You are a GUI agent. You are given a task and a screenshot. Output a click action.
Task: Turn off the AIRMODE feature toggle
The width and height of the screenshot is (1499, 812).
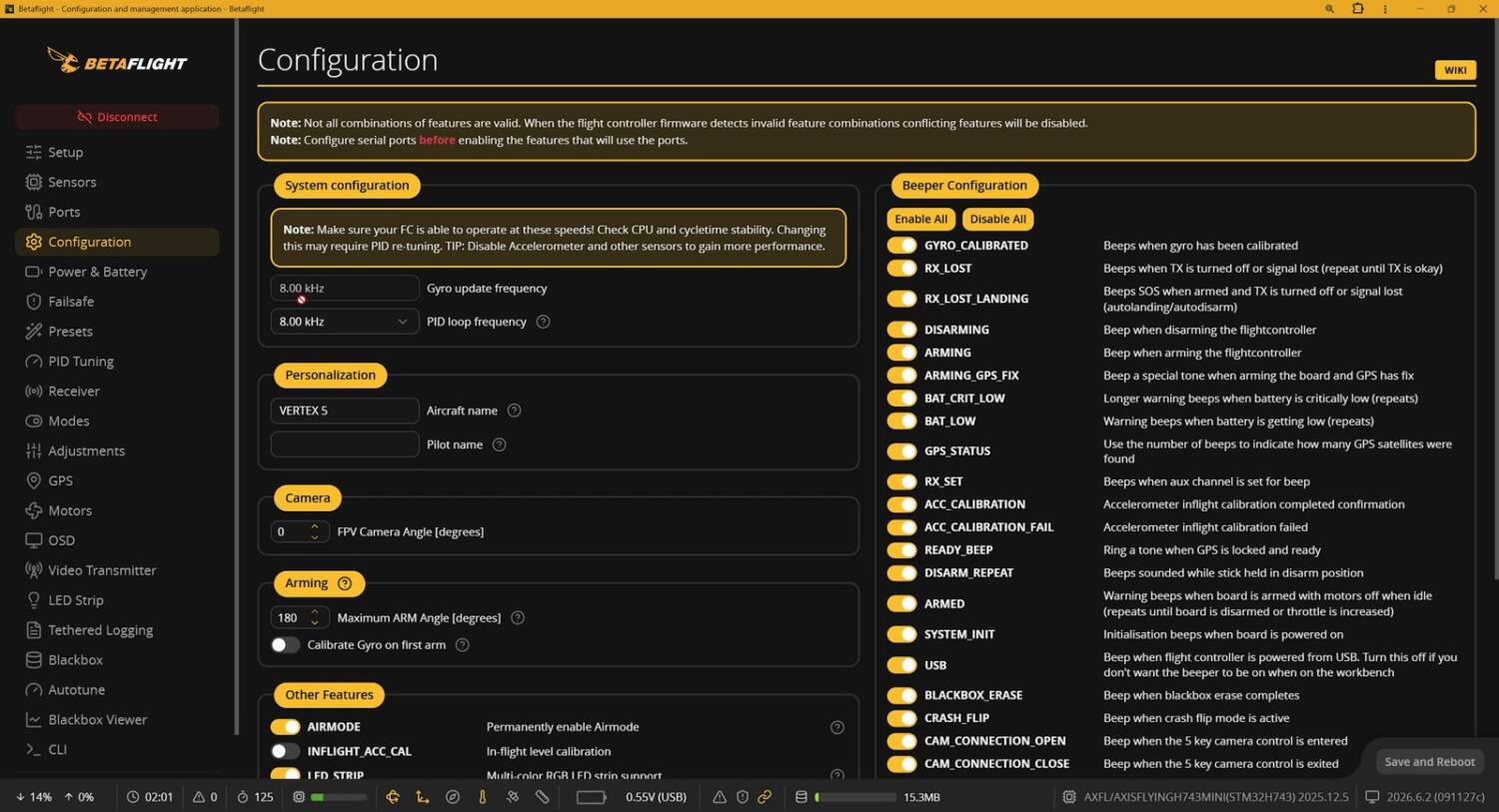[285, 727]
